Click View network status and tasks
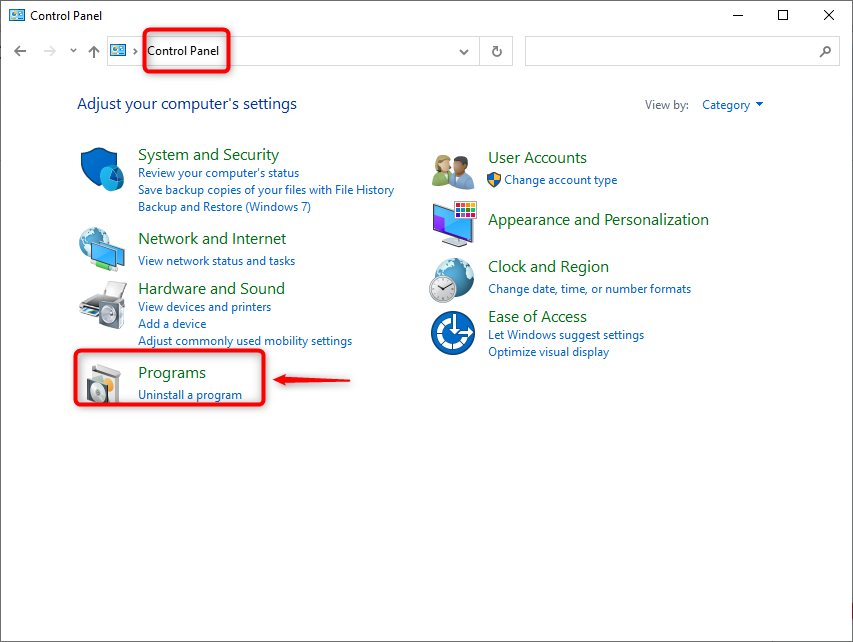 (x=216, y=261)
